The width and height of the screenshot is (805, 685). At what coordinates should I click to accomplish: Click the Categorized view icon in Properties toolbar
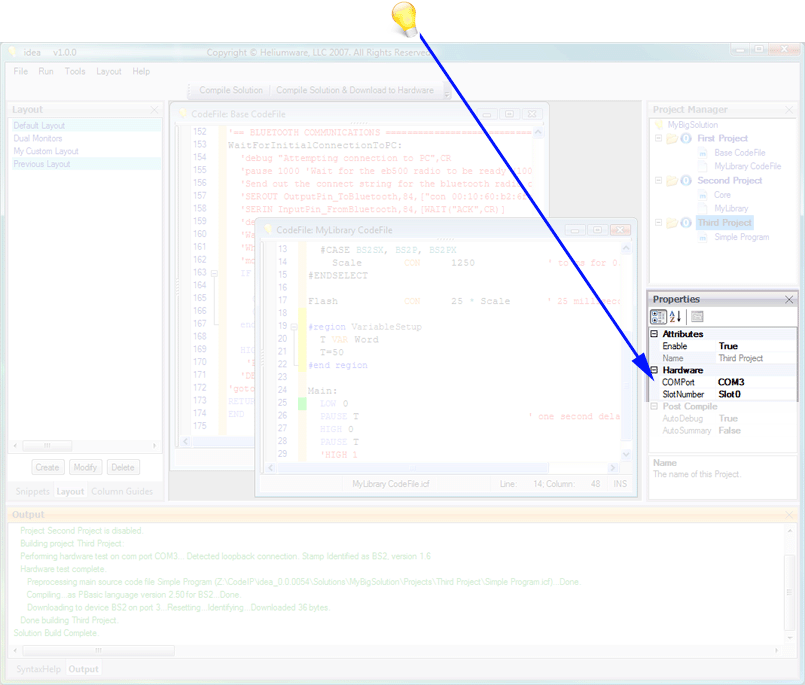click(658, 316)
